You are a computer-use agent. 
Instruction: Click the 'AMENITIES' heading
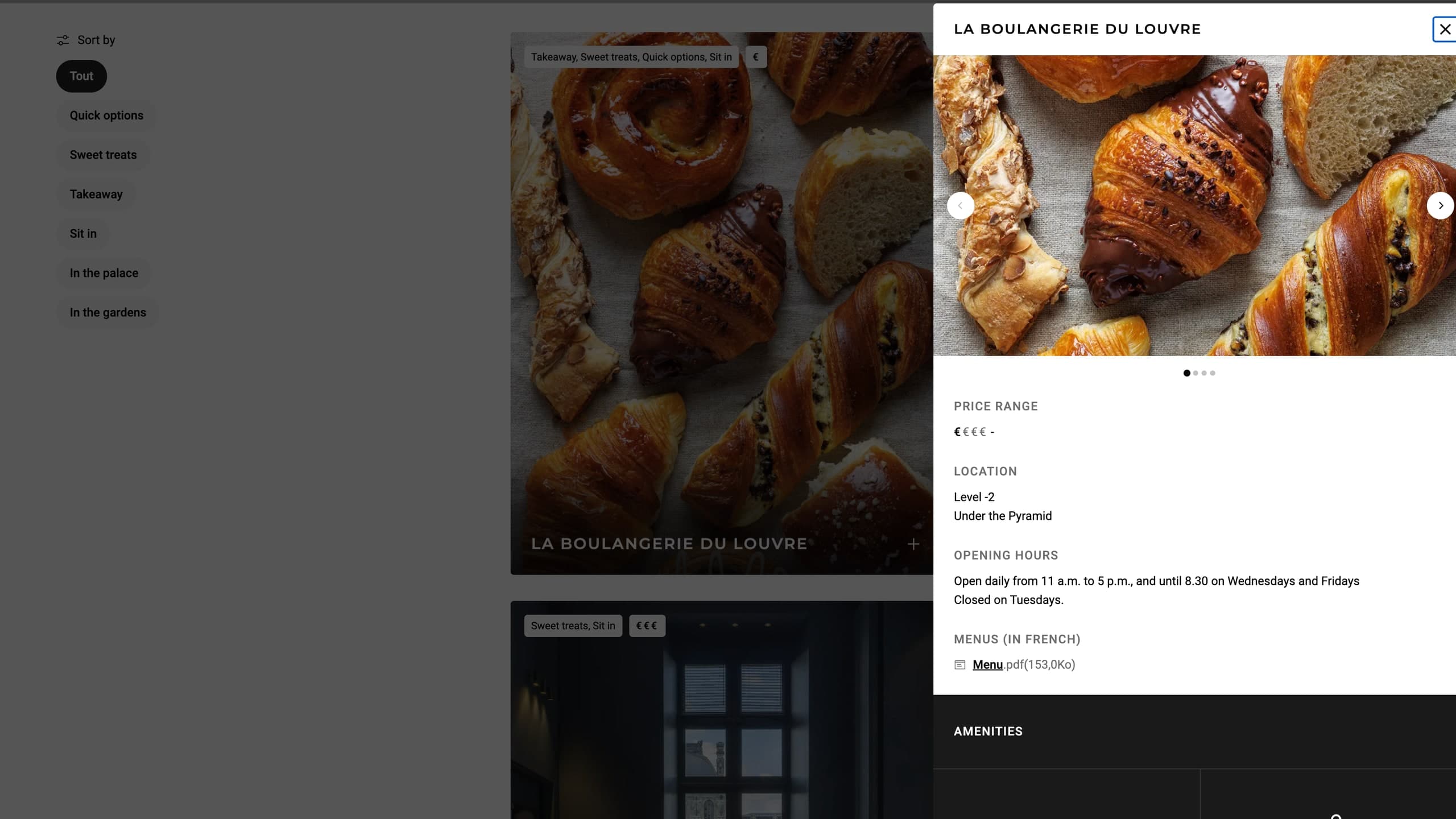988,731
